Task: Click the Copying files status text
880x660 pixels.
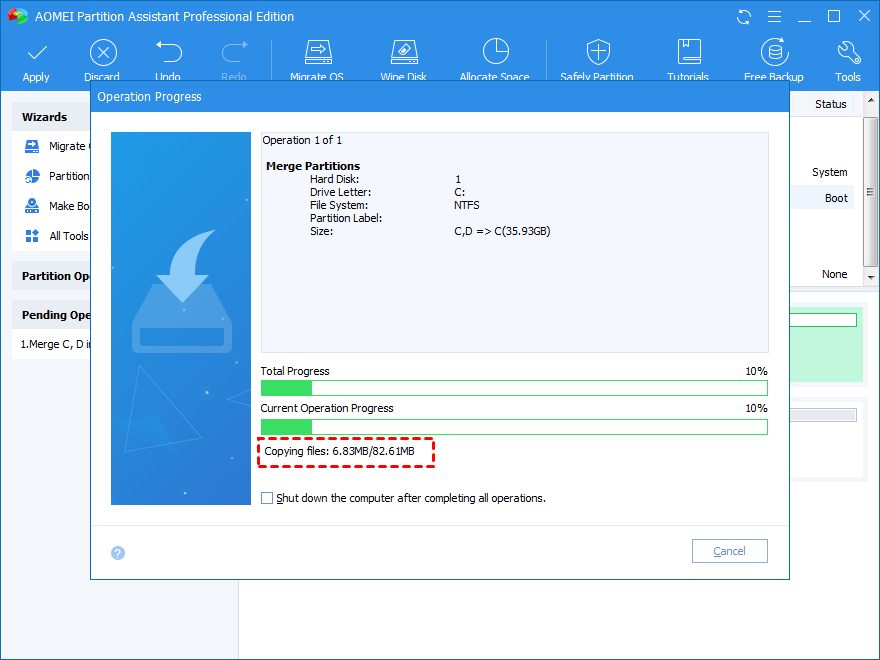Action: click(340, 451)
